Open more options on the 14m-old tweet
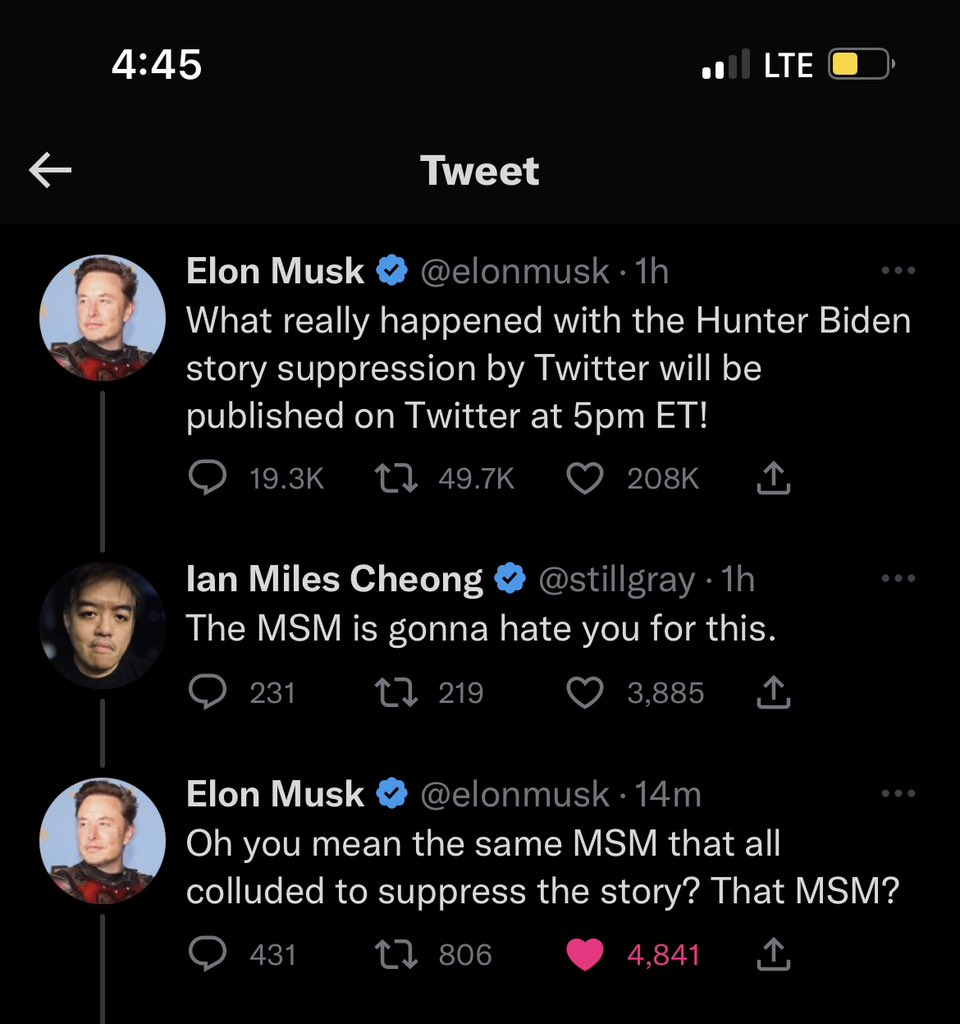 point(898,795)
